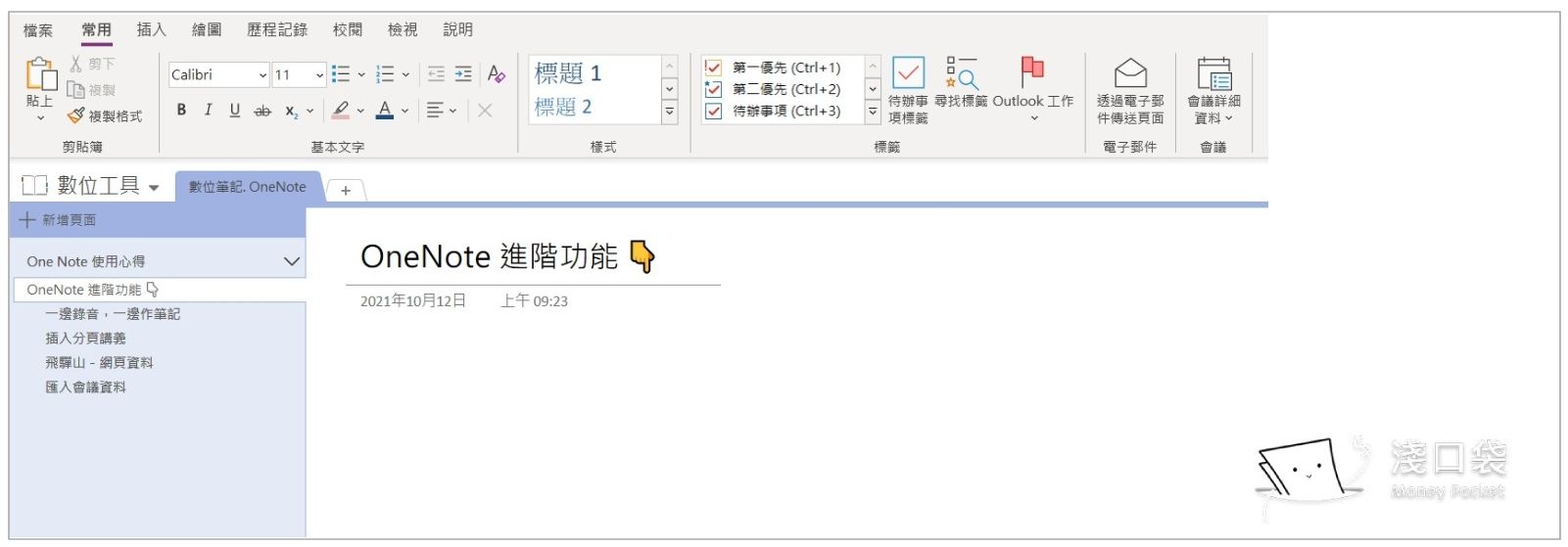This screenshot has width=1568, height=547.
Task: Collapse the One Note 使用心得 page group
Action: (291, 261)
